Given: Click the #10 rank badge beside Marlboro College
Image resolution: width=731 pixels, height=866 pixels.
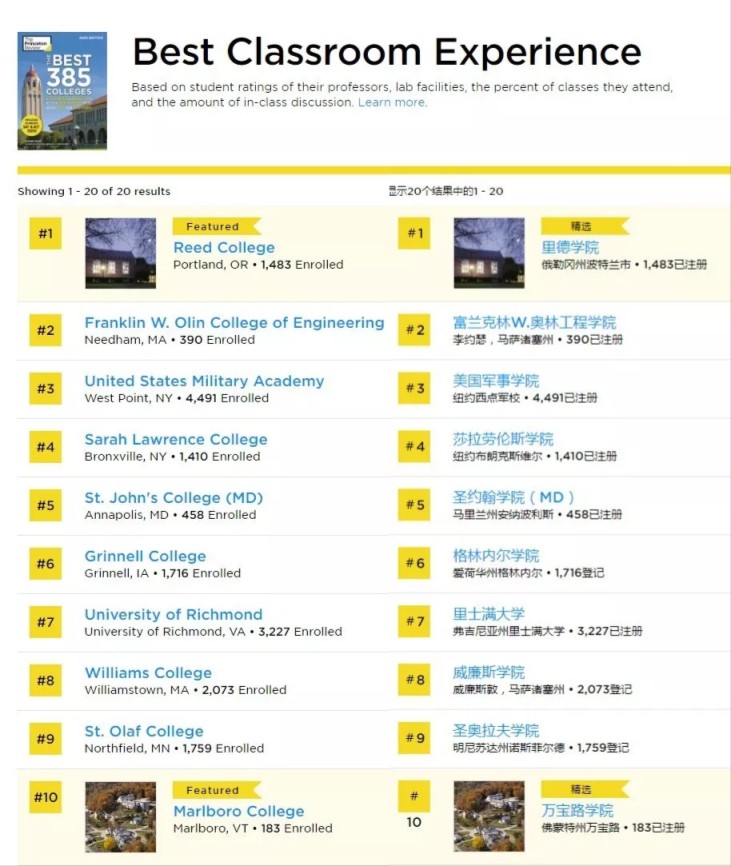Looking at the screenshot, I should tap(45, 798).
